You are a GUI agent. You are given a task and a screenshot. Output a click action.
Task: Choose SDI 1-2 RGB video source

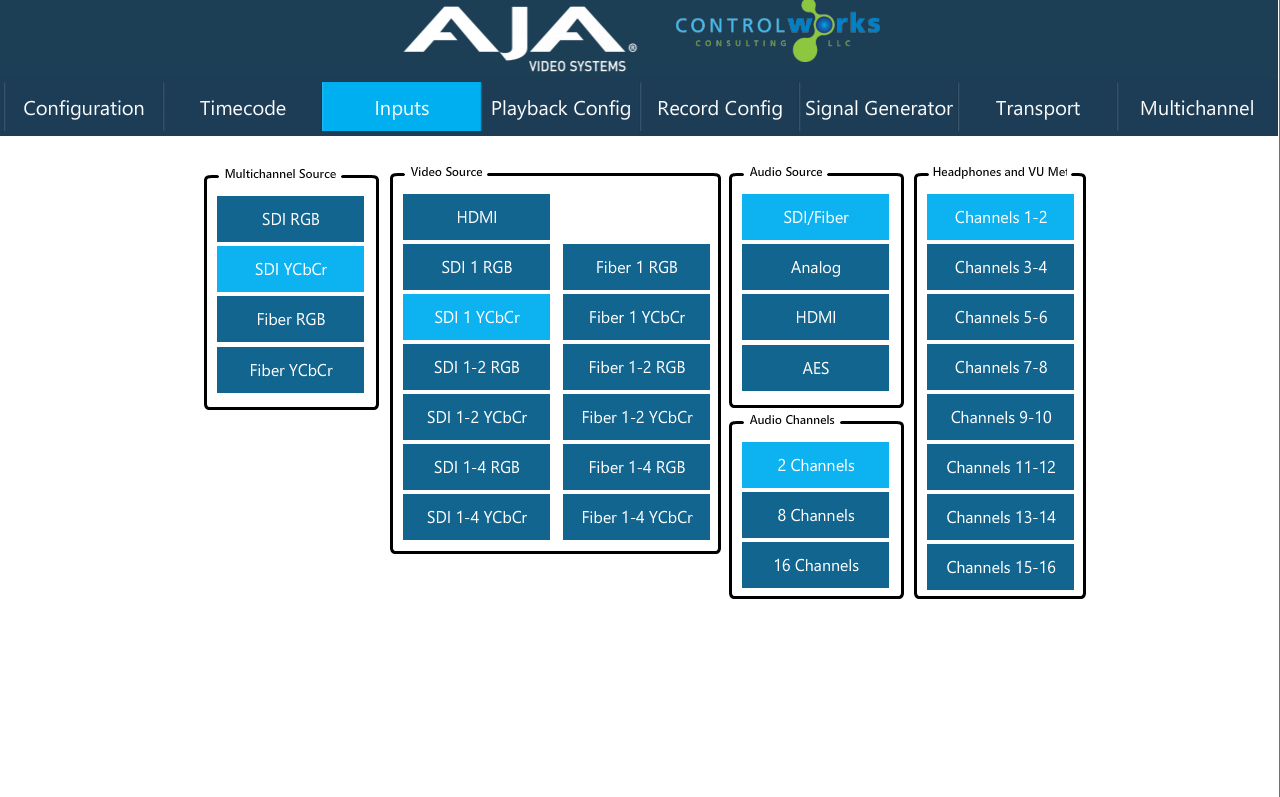476,367
